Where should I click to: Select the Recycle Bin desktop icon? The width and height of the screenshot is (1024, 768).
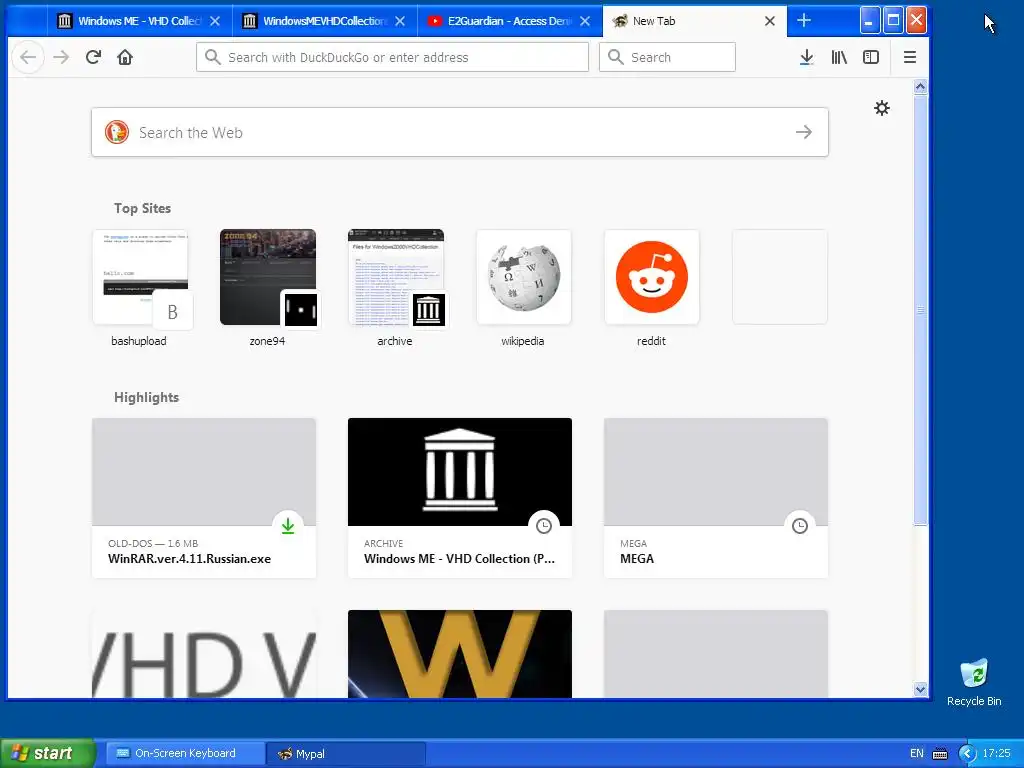click(974, 682)
